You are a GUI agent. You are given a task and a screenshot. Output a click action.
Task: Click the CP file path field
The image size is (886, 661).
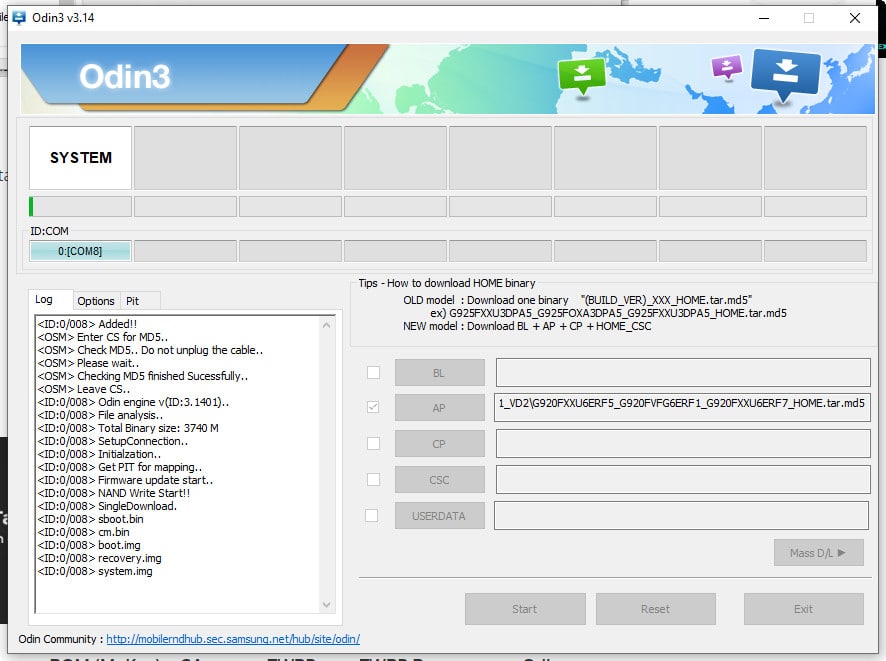tap(683, 444)
